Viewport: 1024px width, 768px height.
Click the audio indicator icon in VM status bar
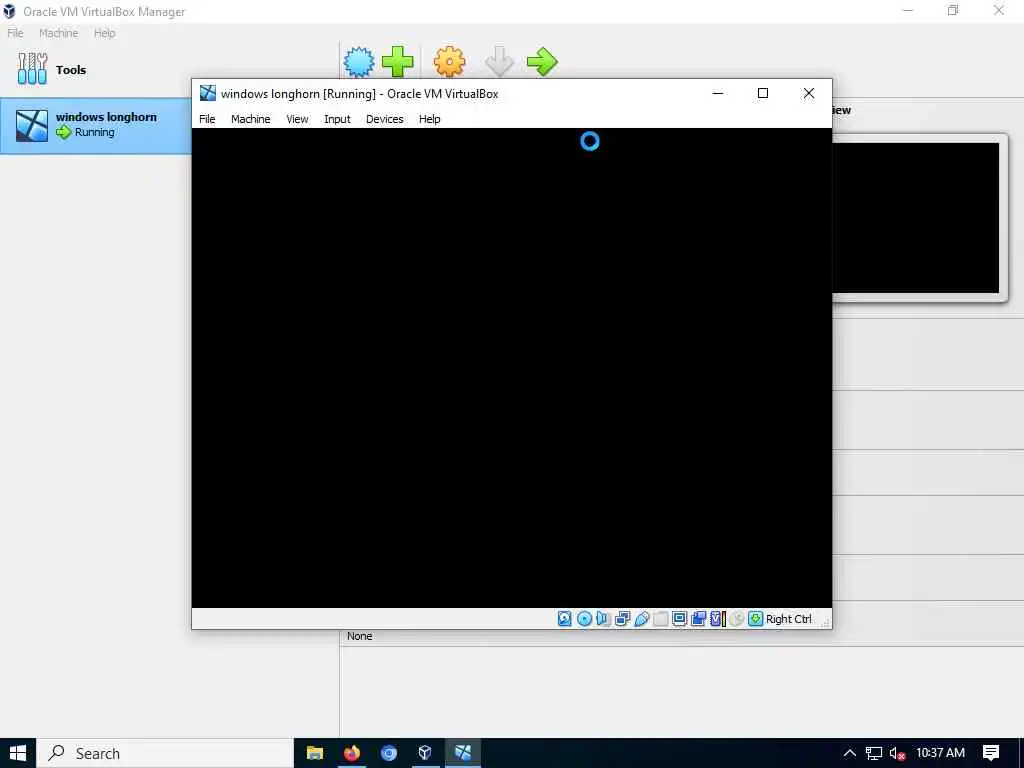click(603, 618)
